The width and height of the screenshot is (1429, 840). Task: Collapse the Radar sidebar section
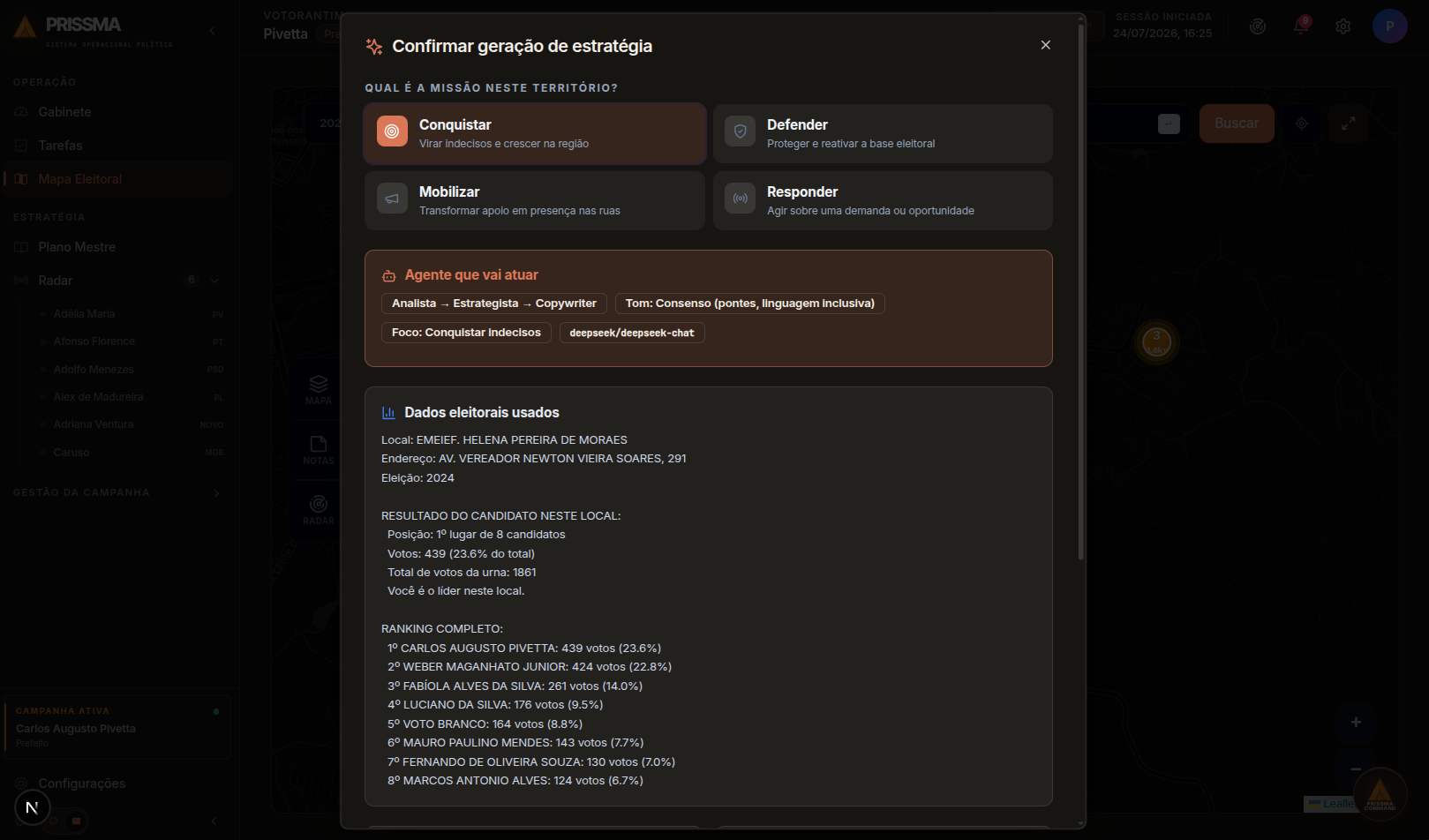pyautogui.click(x=214, y=281)
